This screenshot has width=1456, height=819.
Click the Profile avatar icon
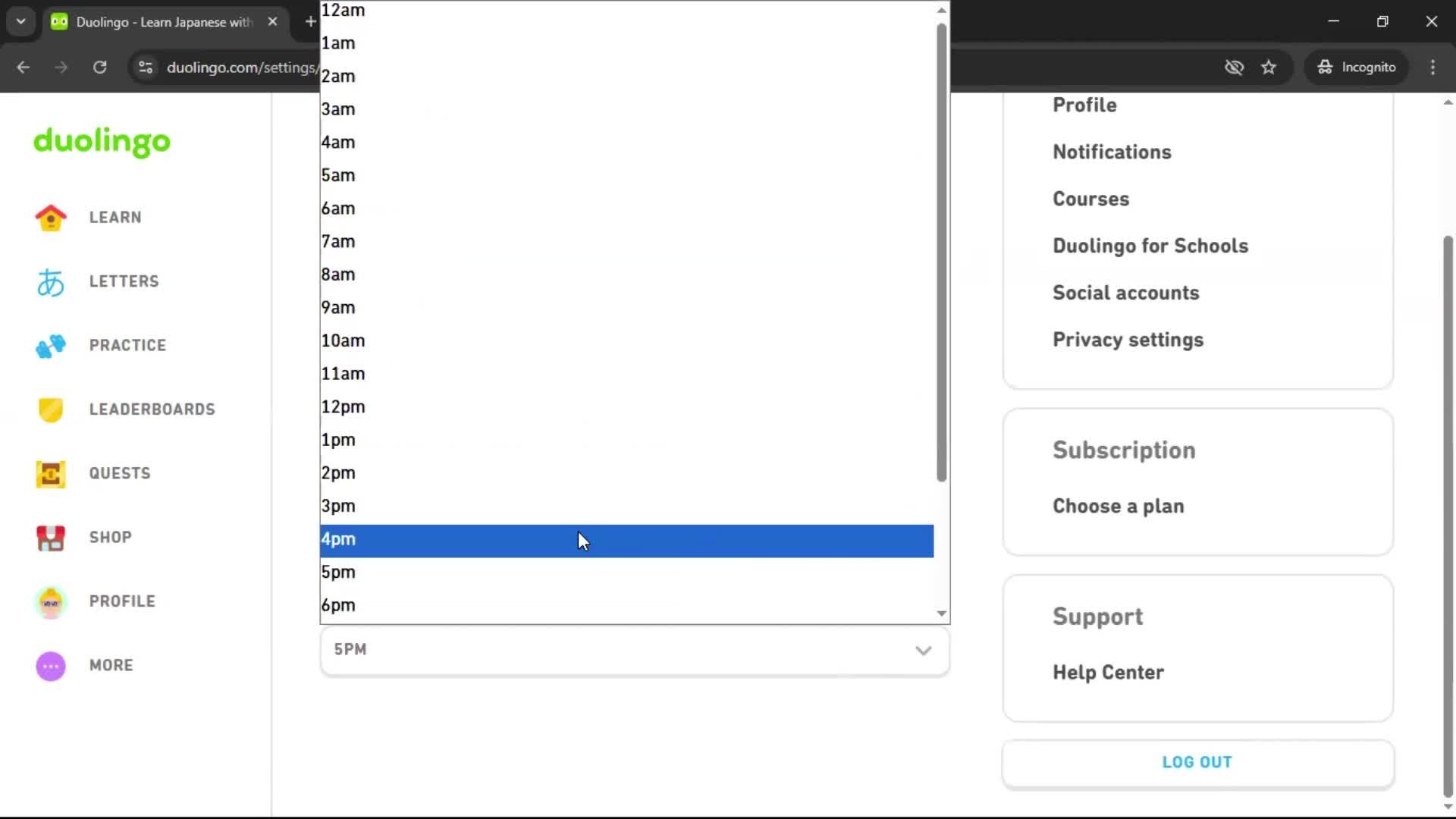[x=50, y=601]
